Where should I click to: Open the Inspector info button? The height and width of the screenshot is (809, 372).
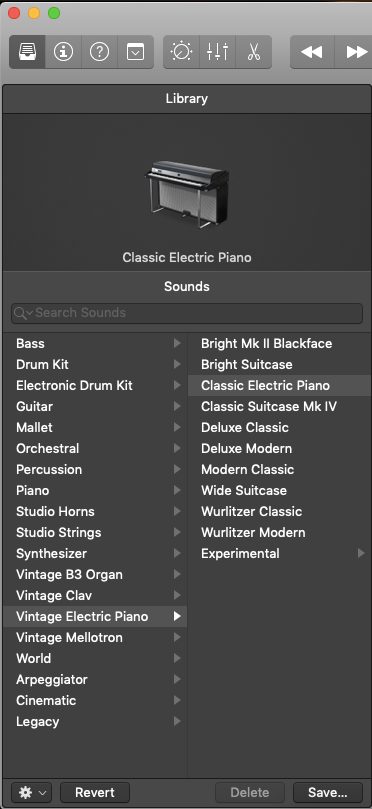click(63, 52)
